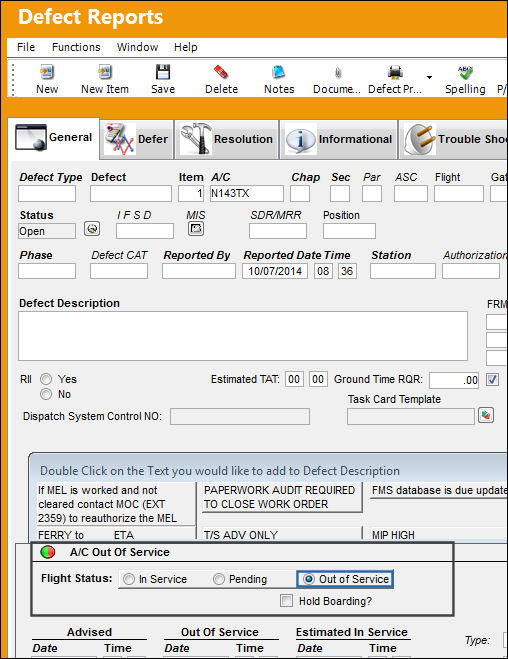Viewport: 508px width, 659px height.
Task: Click the Authorization field
Action: pos(471,271)
